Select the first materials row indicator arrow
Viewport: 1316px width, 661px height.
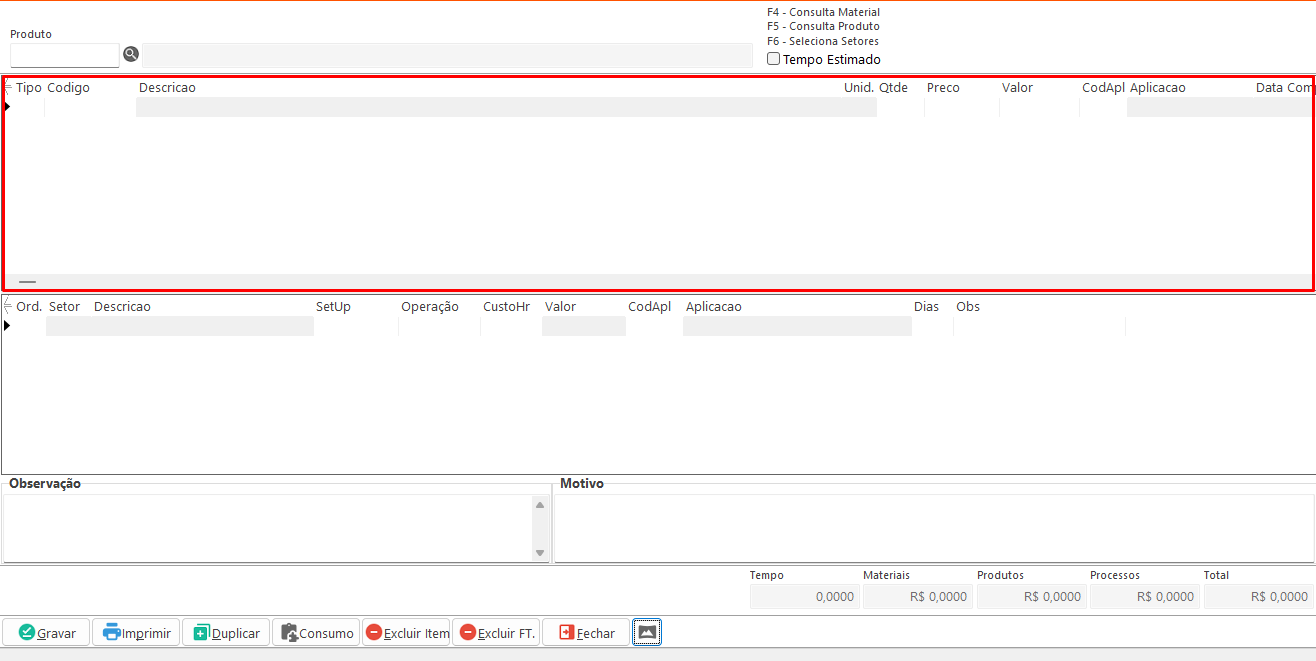pos(7,106)
